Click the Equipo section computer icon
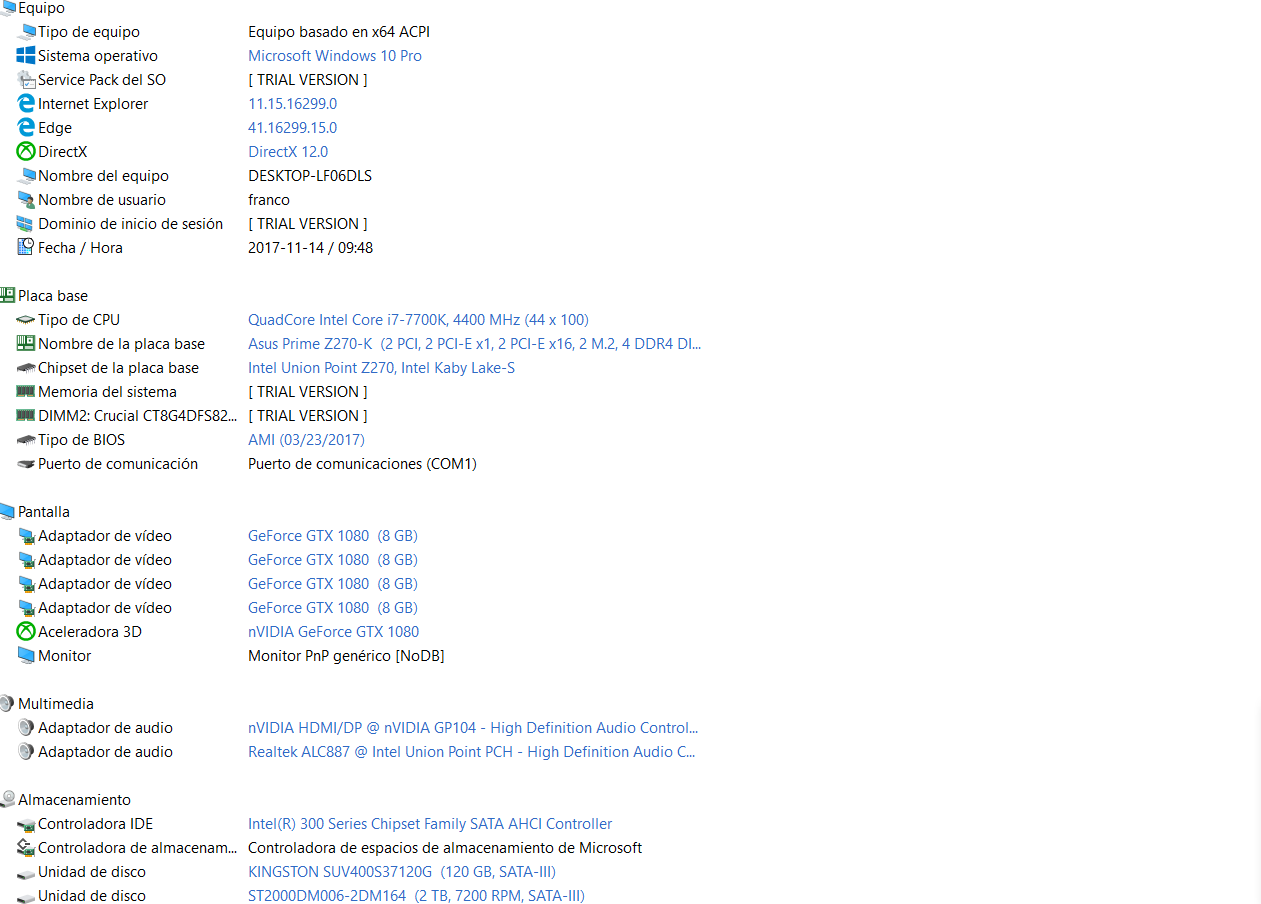 point(8,8)
